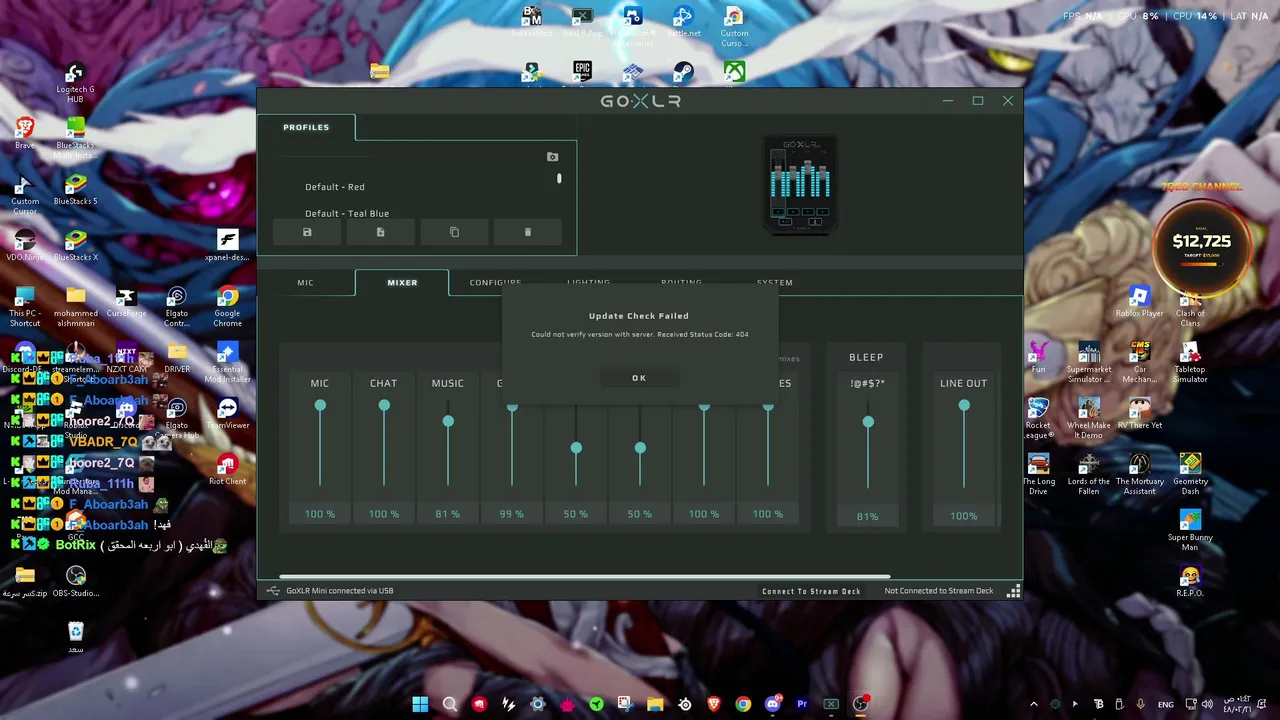Dismiss the Update Check Failed dialog with OK
Viewport: 1280px width, 720px height.
639,378
